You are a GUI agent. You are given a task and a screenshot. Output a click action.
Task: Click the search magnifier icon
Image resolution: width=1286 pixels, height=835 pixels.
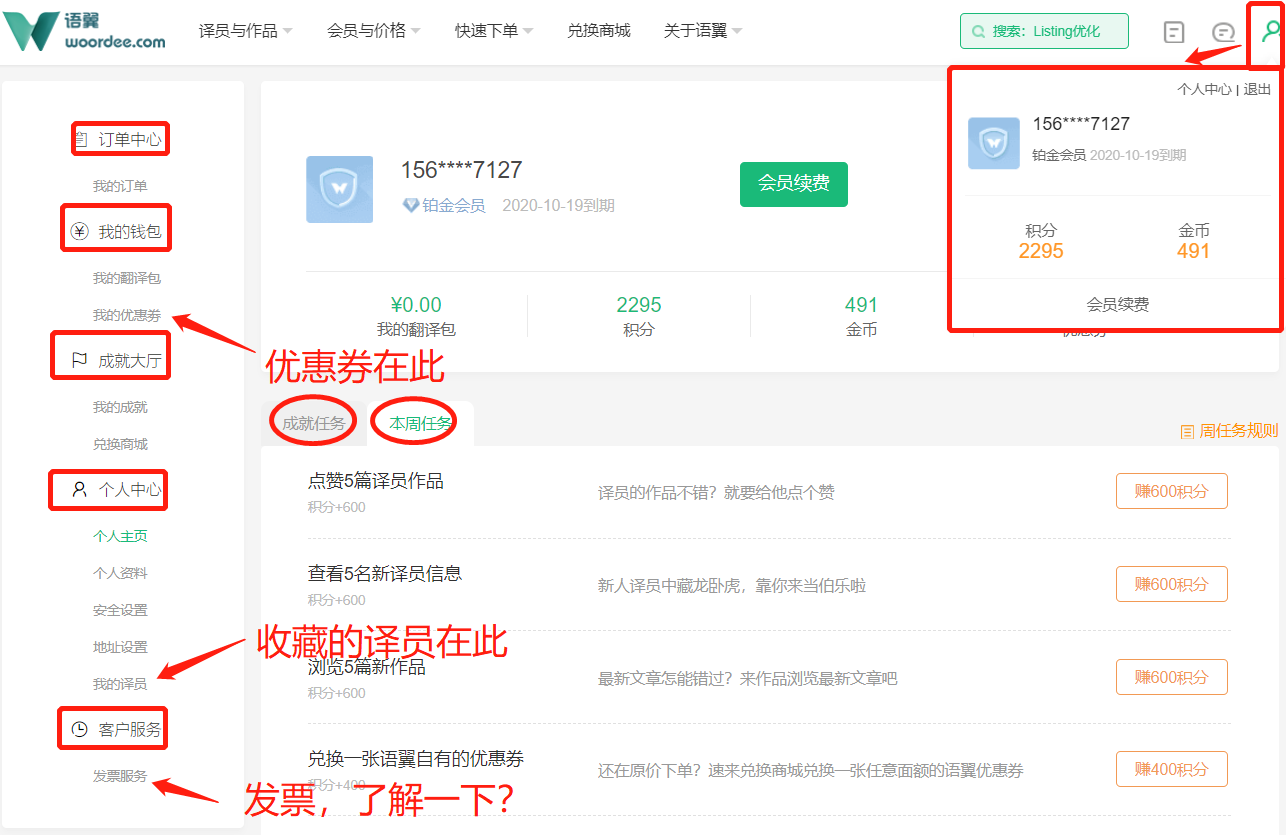978,32
